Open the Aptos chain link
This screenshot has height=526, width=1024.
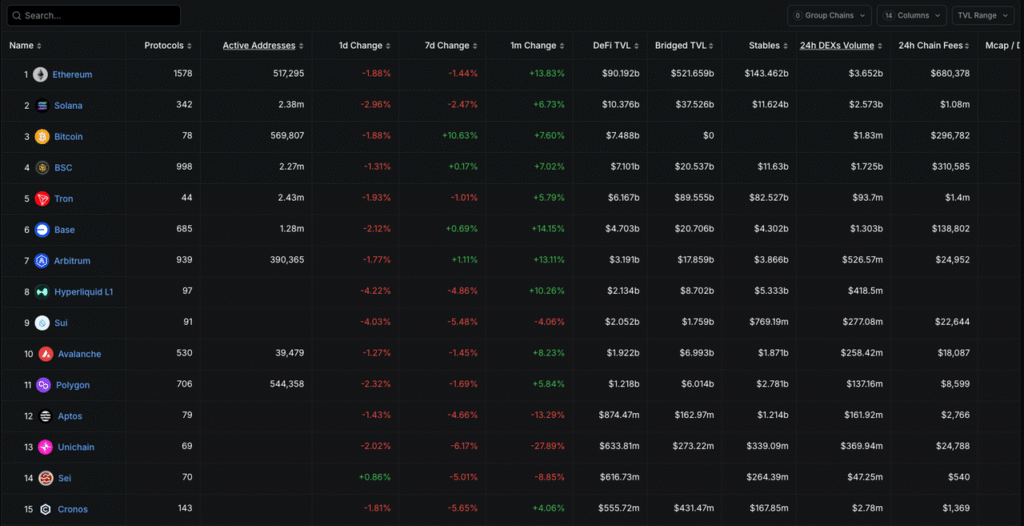pyautogui.click(x=70, y=416)
